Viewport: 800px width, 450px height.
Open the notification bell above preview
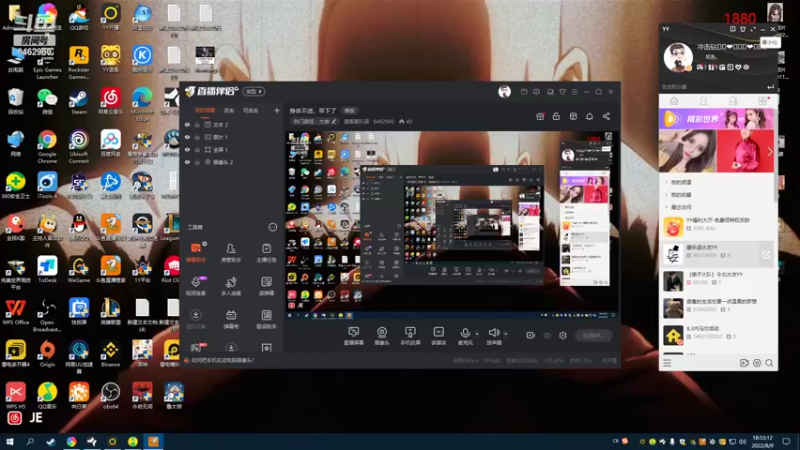[589, 116]
